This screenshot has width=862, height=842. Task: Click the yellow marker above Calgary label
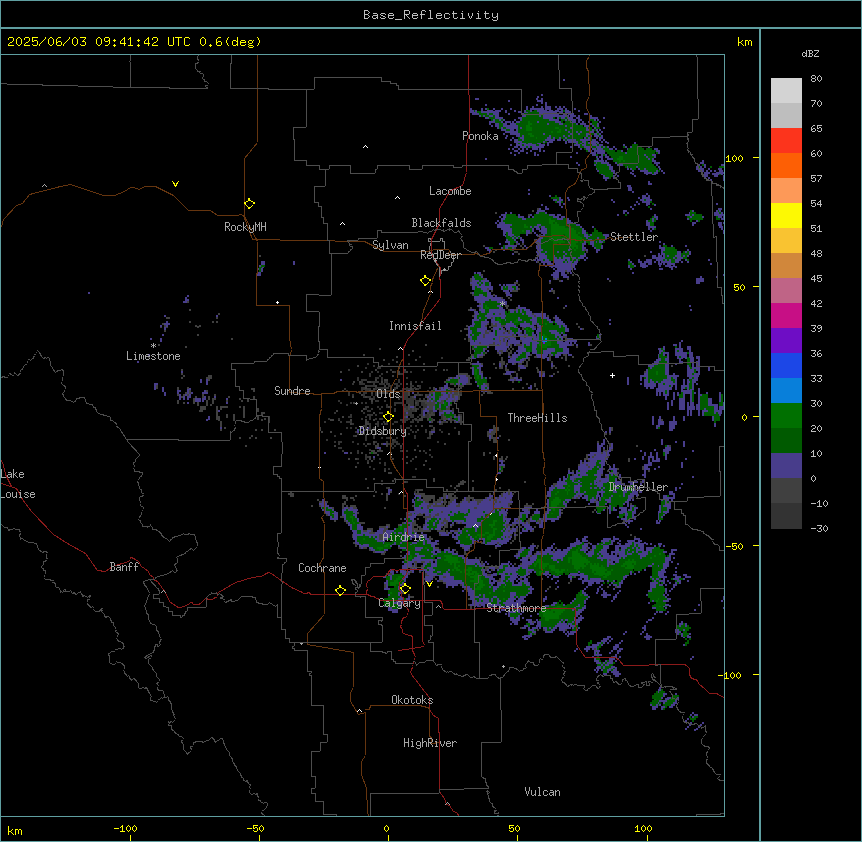tap(405, 589)
